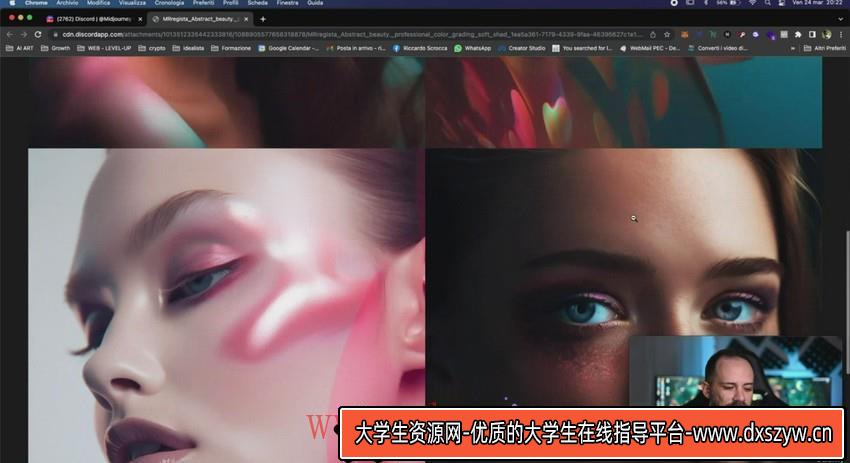Open the Extensions puzzle piece menu
The height and width of the screenshot is (463, 850).
[x=798, y=34]
